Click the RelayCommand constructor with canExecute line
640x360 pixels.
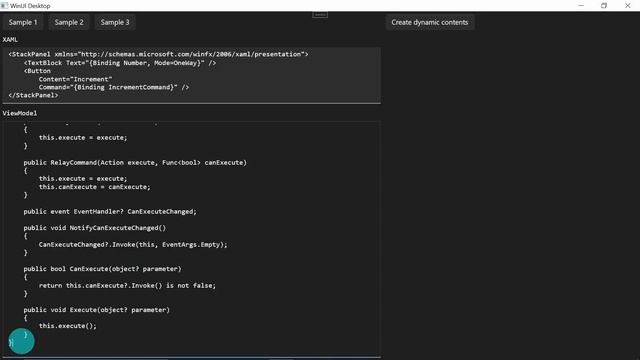coord(135,162)
